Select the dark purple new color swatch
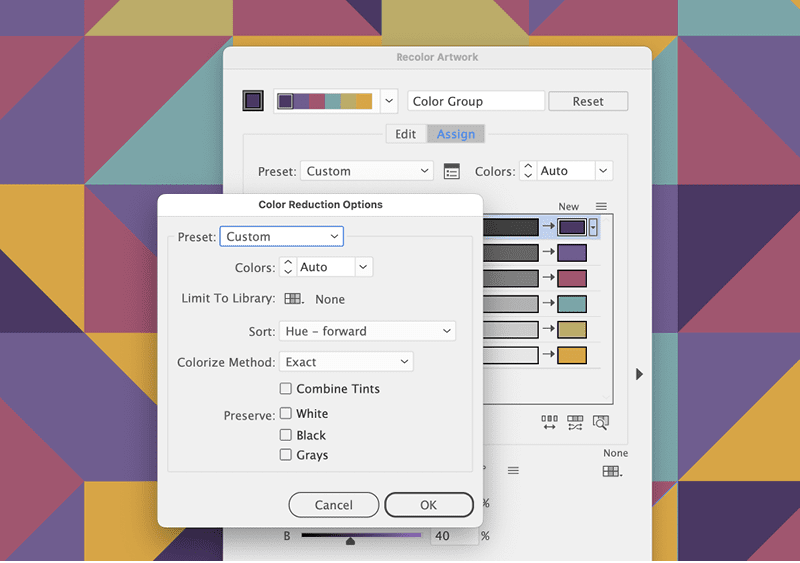 click(x=571, y=227)
